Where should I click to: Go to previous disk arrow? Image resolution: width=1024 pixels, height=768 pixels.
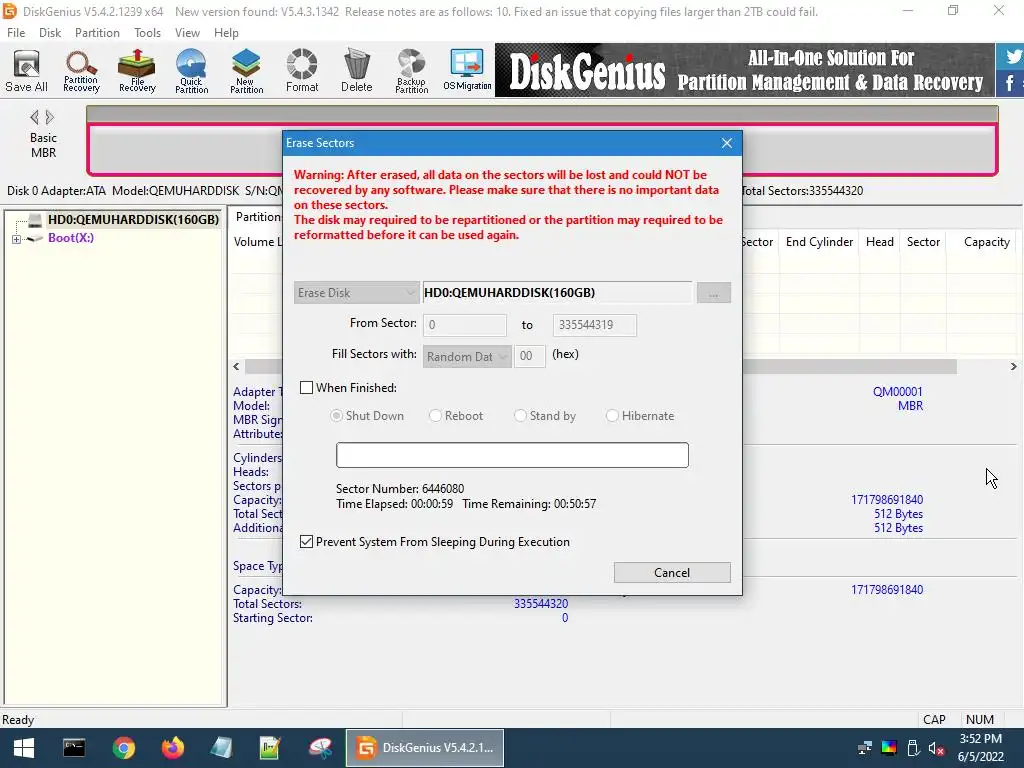pos(35,118)
